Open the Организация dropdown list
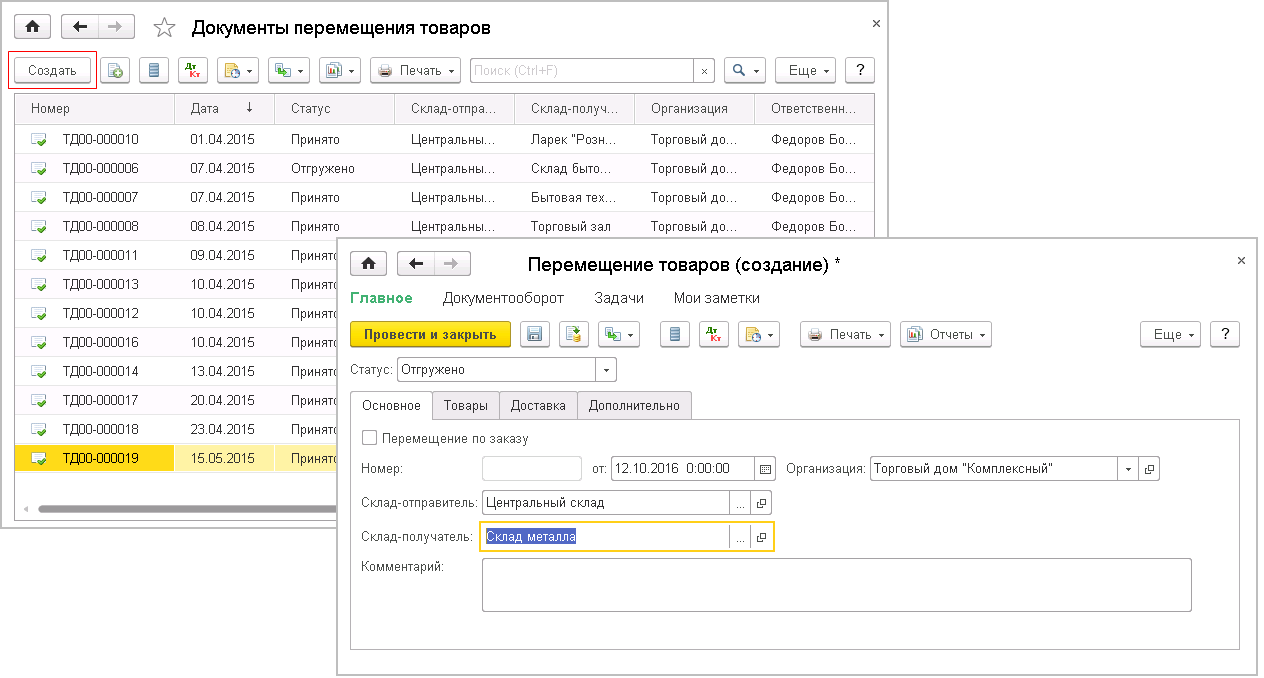 click(x=1128, y=468)
